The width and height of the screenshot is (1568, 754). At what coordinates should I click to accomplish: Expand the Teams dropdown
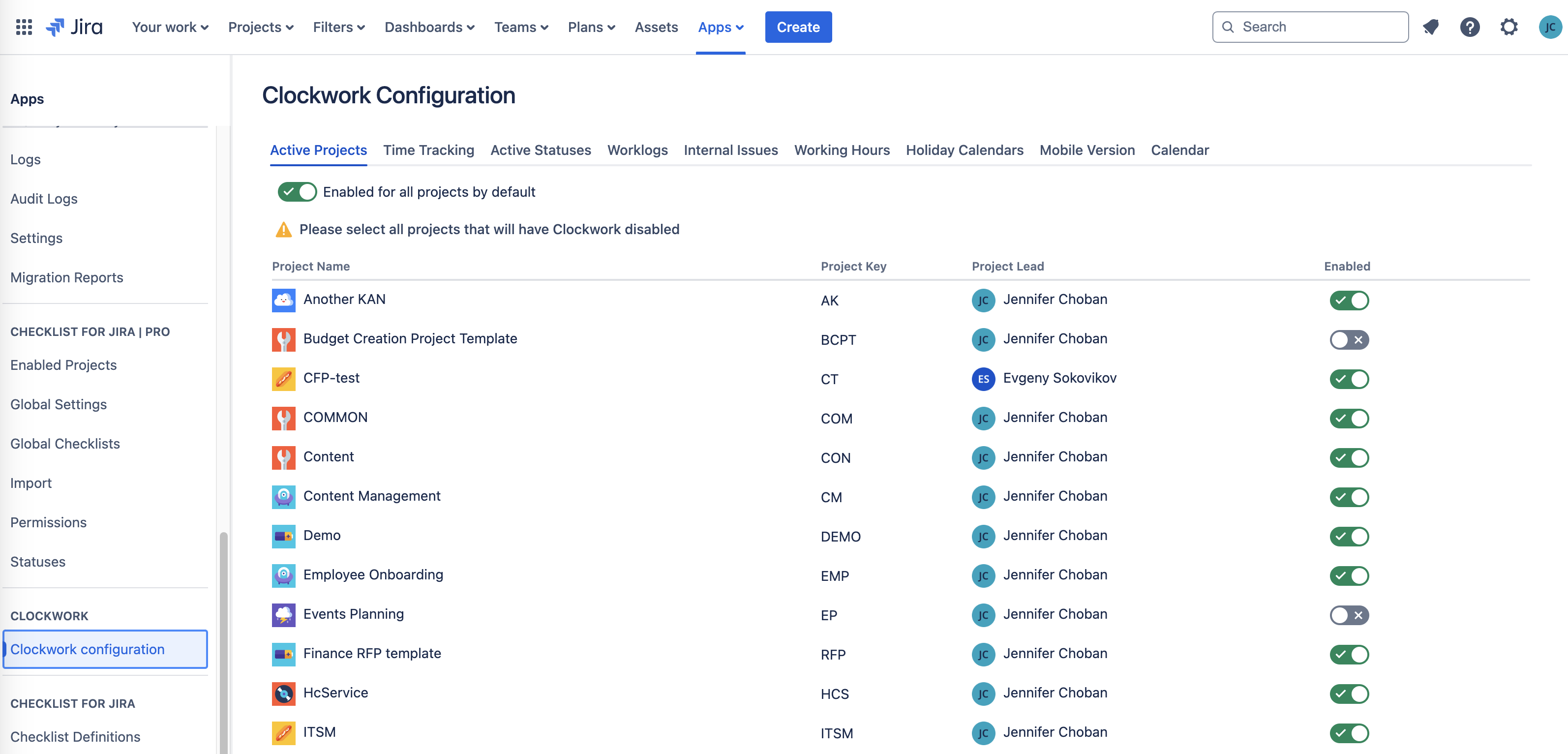coord(521,27)
